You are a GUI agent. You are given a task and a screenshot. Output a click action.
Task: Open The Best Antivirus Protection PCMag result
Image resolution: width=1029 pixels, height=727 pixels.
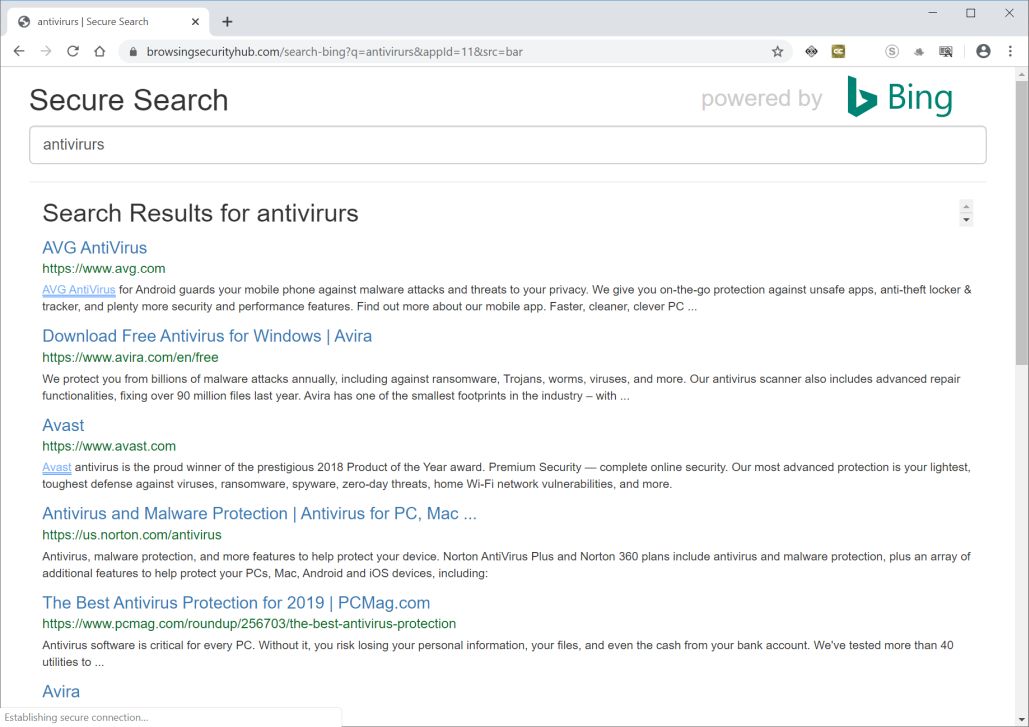pyautogui.click(x=236, y=602)
